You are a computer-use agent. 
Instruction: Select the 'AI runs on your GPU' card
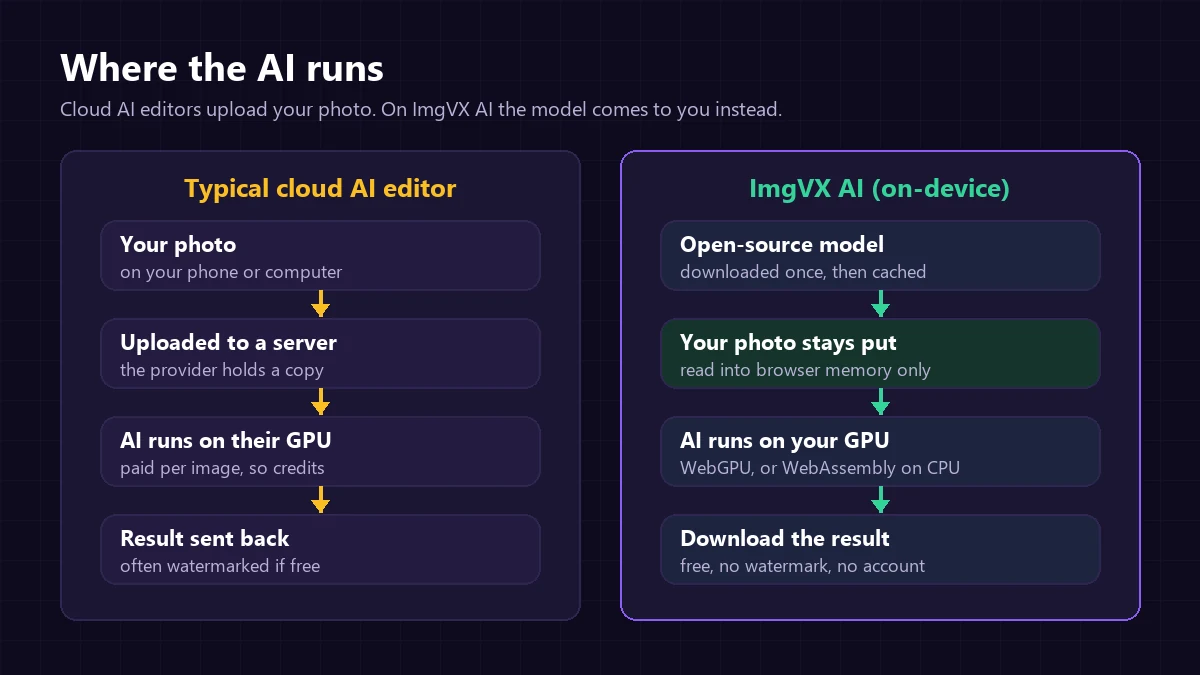coord(880,451)
